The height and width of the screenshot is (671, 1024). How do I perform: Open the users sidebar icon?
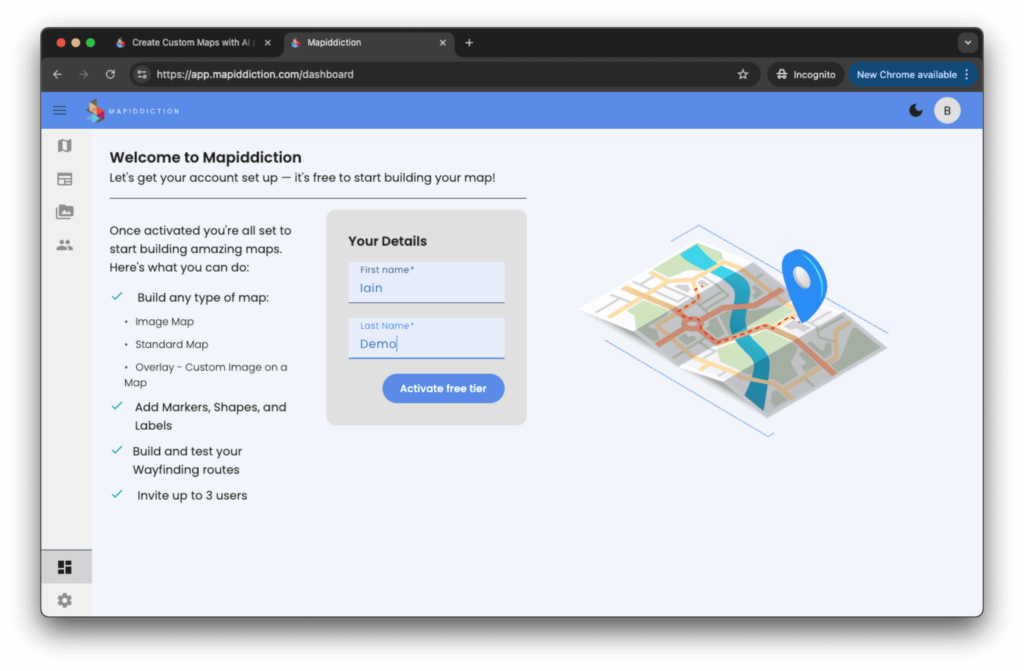[65, 245]
